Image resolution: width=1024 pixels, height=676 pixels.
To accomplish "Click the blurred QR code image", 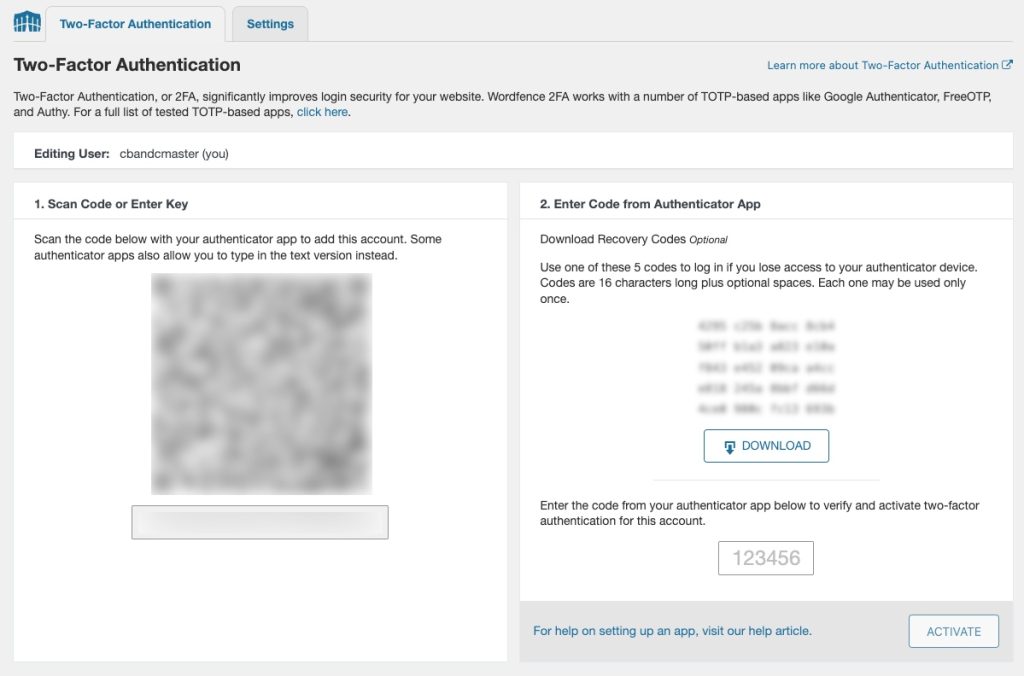I will 261,383.
